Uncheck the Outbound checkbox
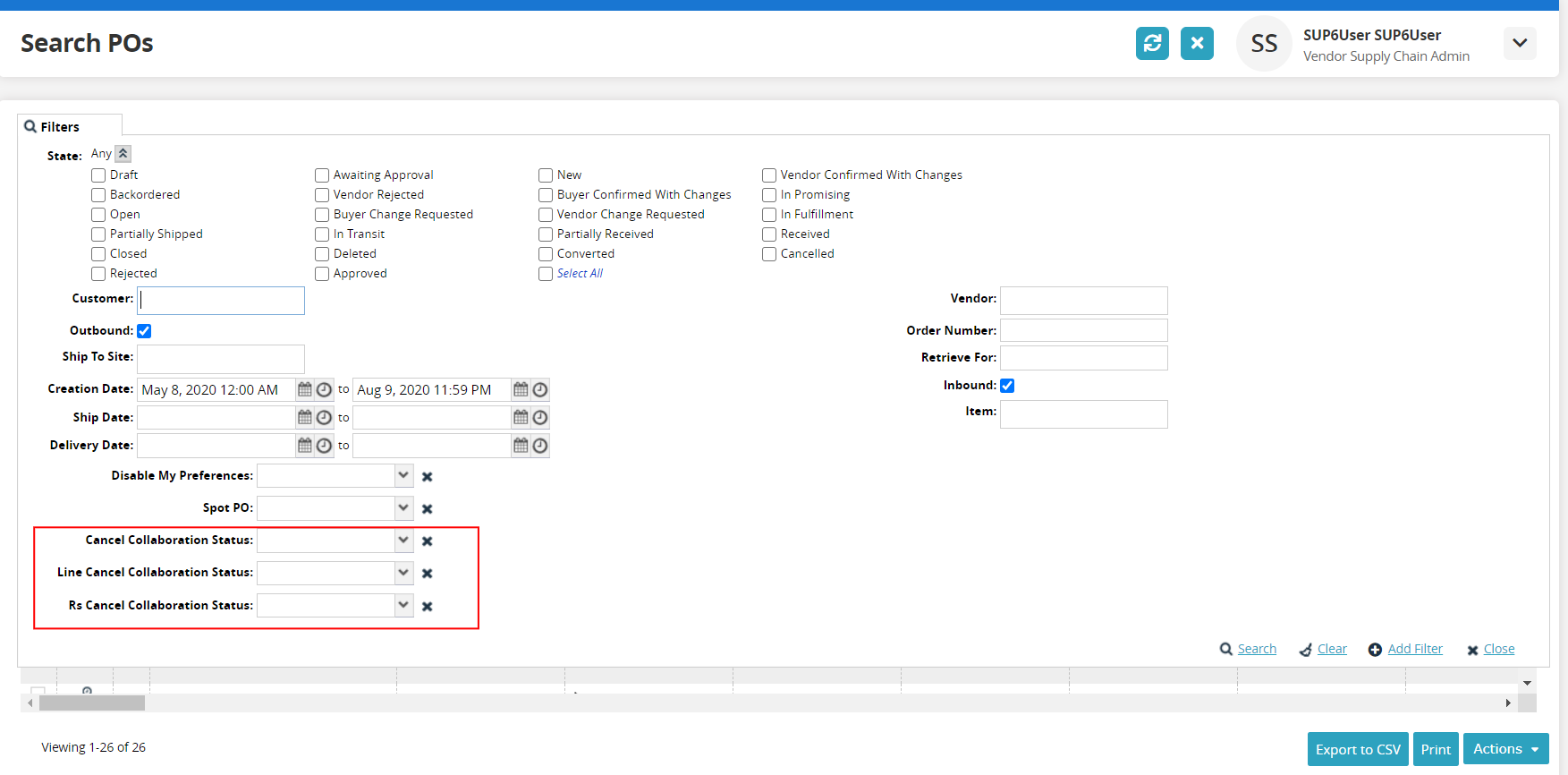Screen dimensions: 1568x775 (x=144, y=331)
